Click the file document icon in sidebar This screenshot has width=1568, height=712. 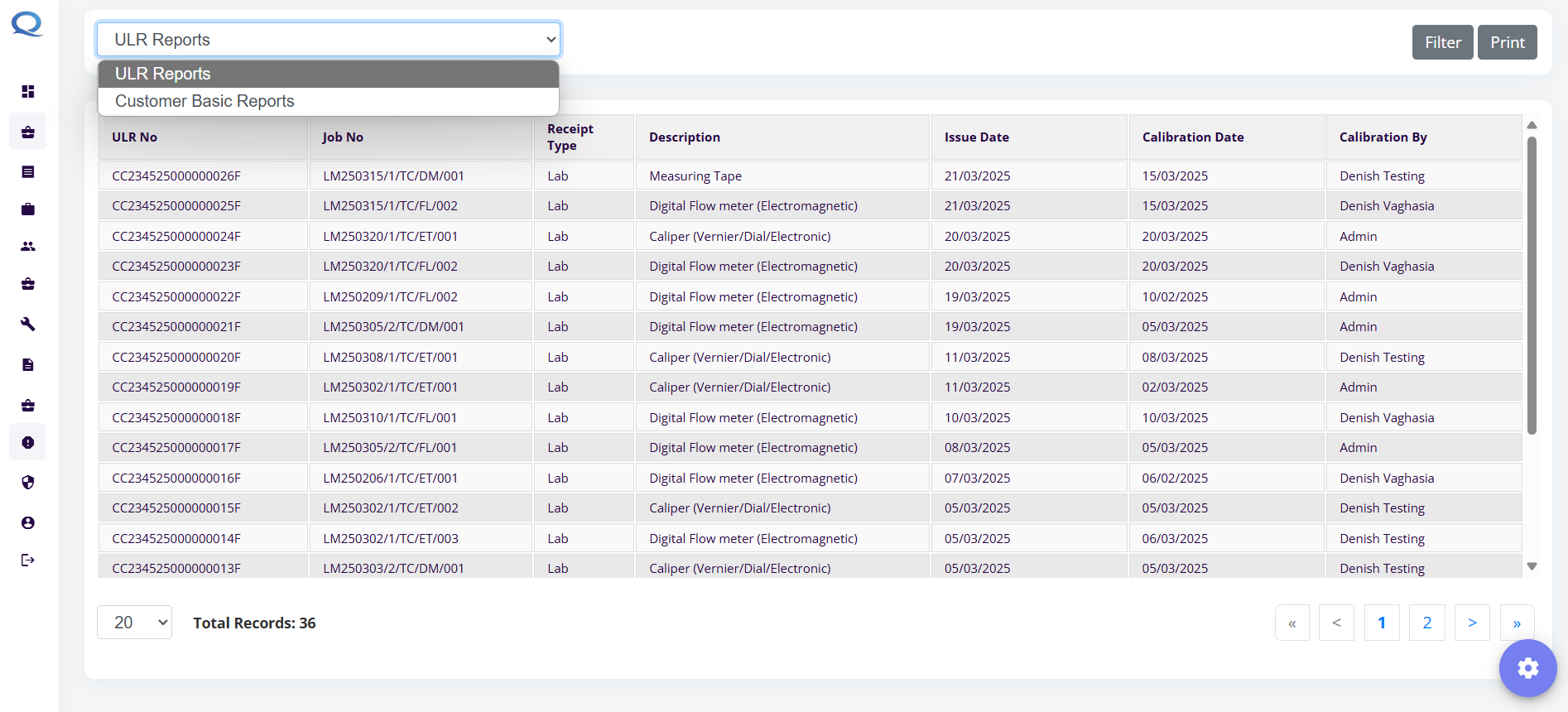point(28,365)
